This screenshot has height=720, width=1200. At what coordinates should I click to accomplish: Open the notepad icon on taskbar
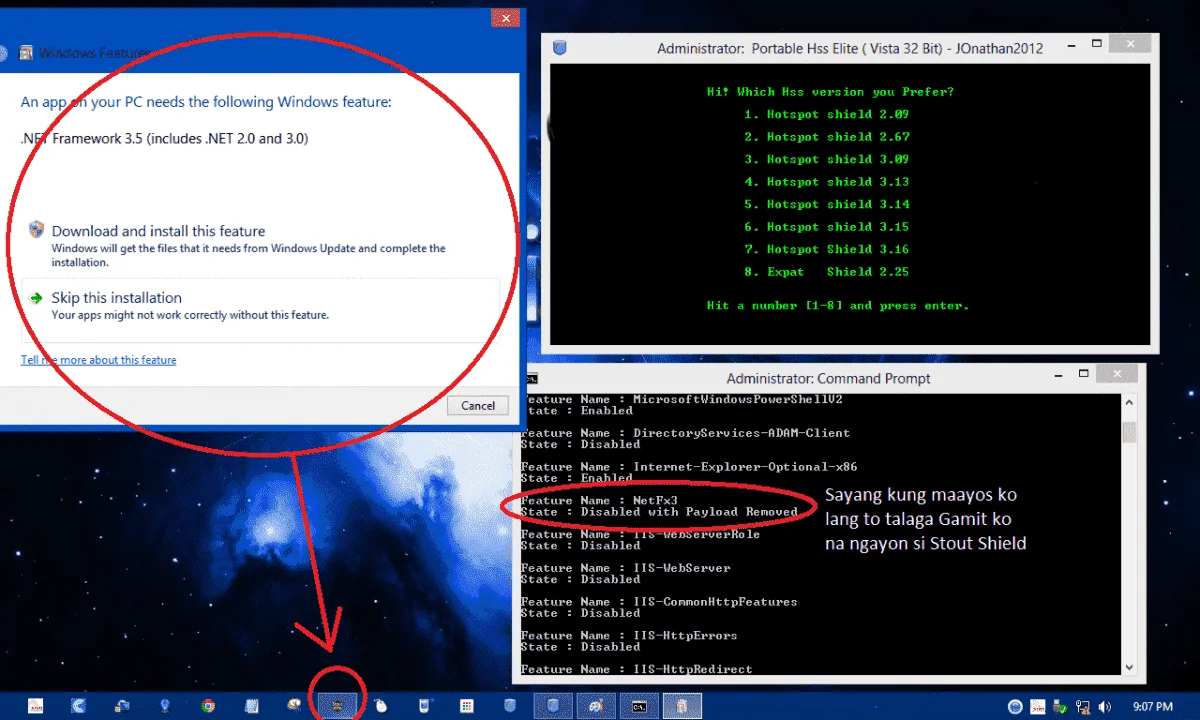[x=251, y=706]
